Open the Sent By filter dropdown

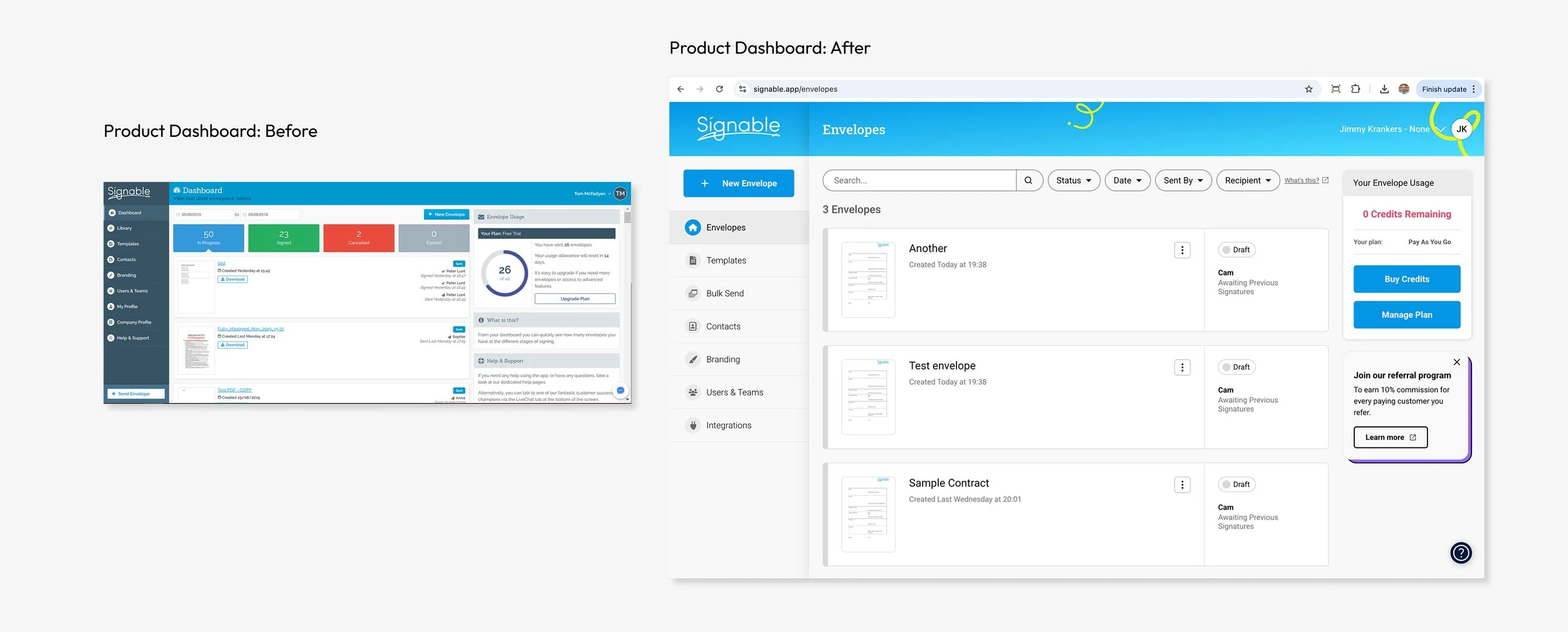tap(1184, 181)
